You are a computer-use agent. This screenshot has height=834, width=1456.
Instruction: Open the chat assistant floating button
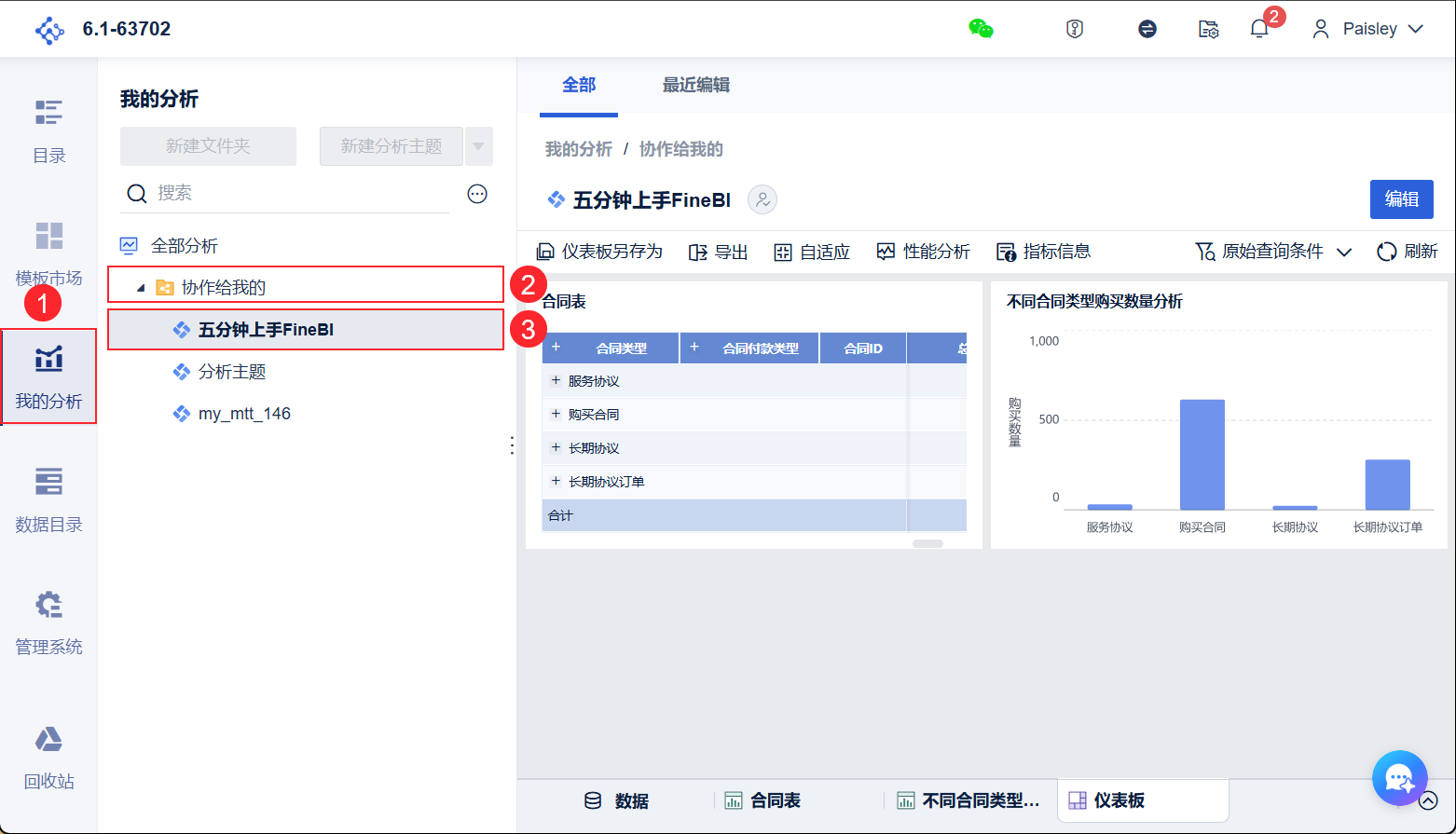click(x=1400, y=778)
